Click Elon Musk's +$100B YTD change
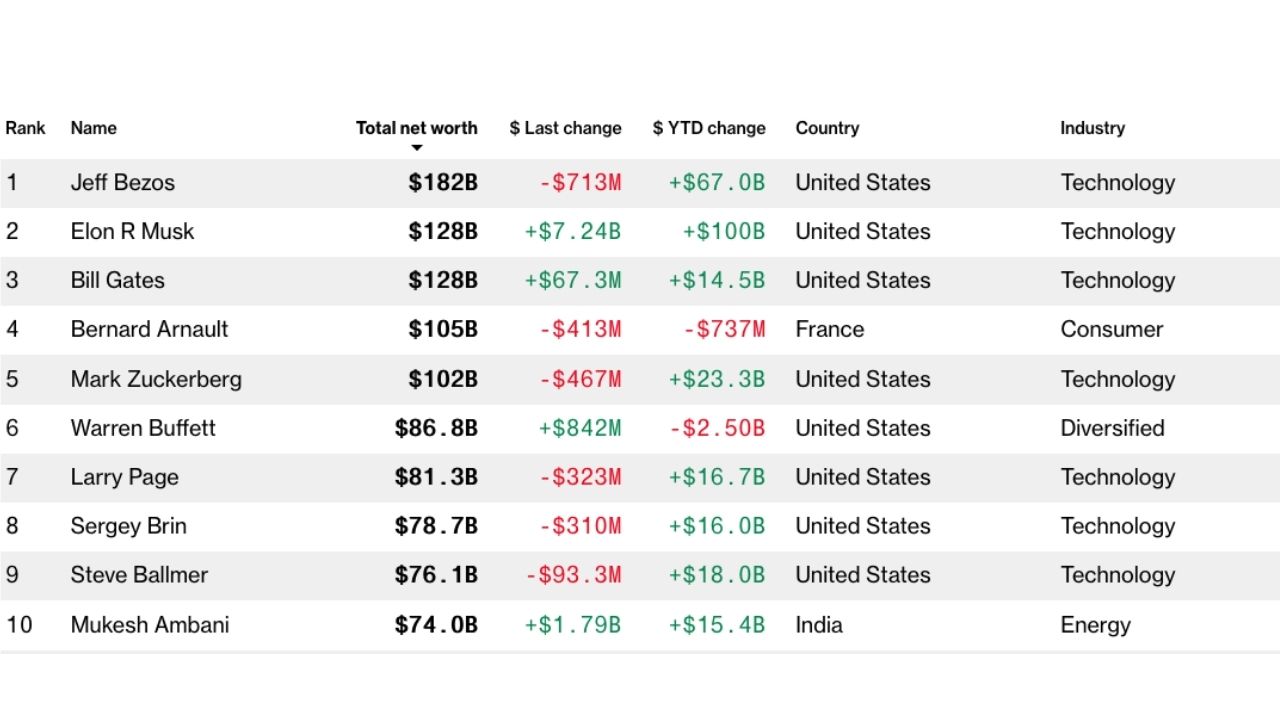 (723, 232)
